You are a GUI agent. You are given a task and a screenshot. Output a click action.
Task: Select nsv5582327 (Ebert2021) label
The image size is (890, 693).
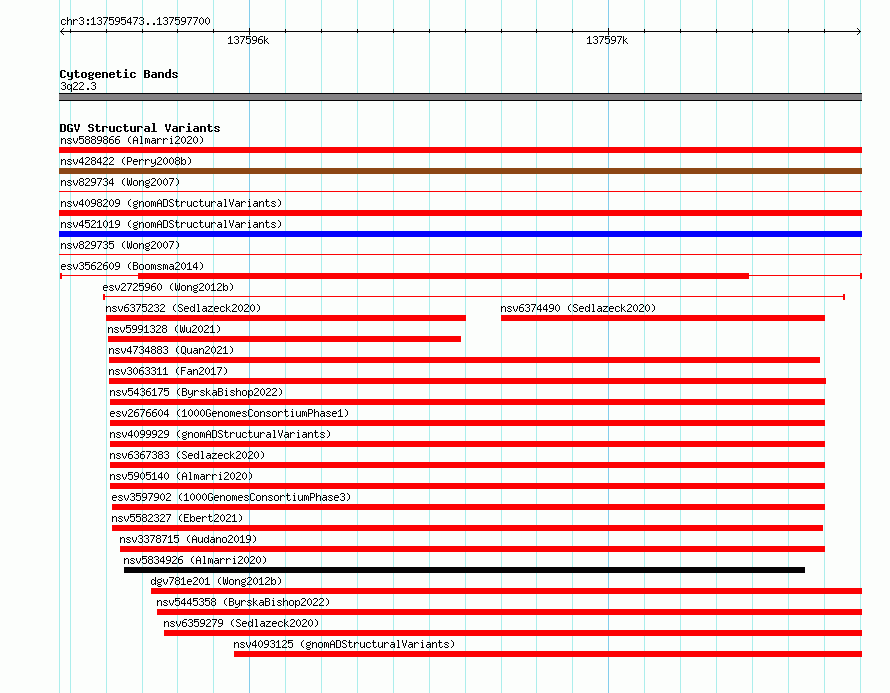(177, 518)
